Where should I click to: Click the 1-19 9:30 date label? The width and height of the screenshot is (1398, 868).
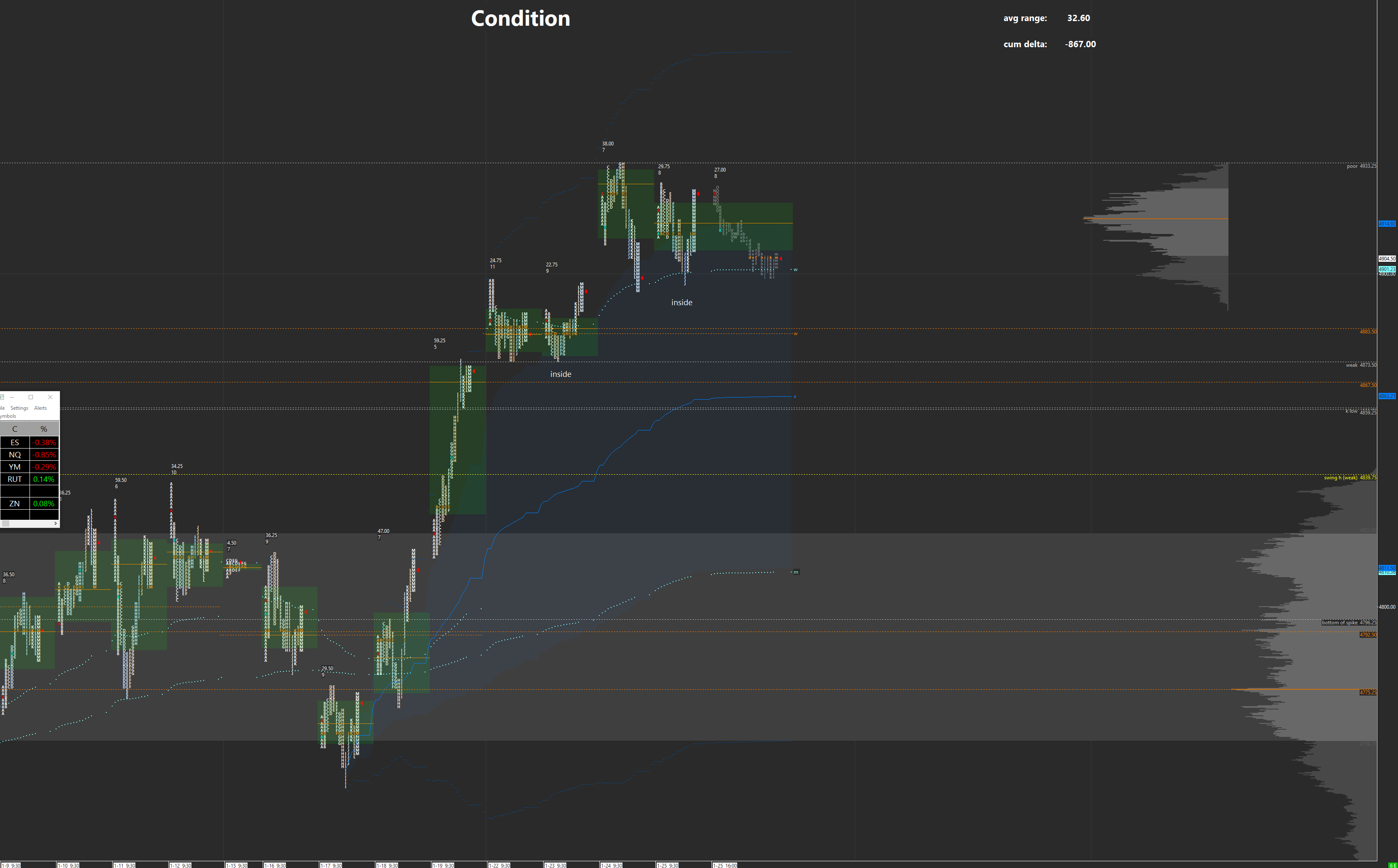443,865
